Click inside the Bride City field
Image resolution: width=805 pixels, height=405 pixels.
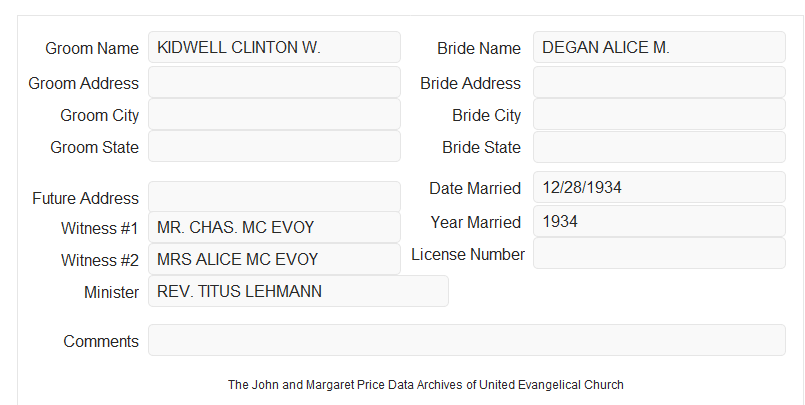coord(659,114)
